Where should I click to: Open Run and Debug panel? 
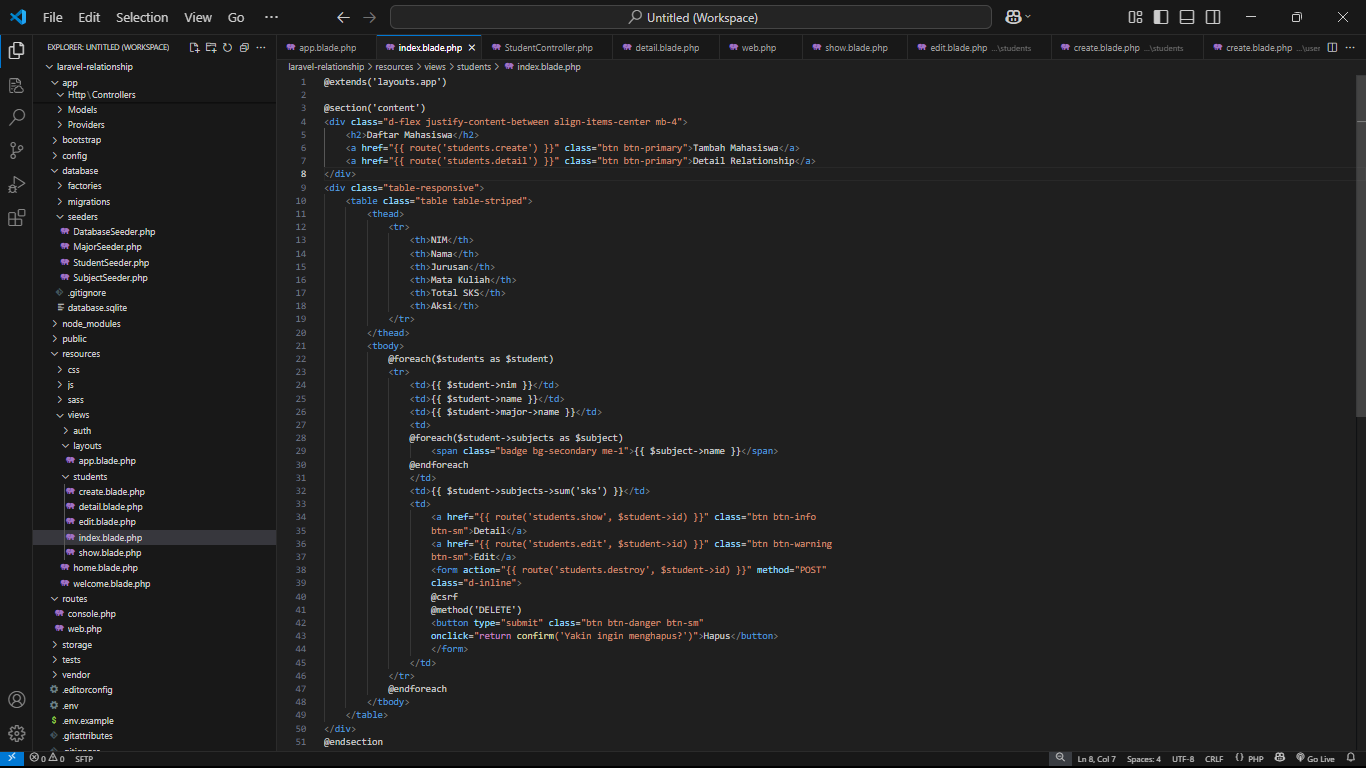point(16,185)
